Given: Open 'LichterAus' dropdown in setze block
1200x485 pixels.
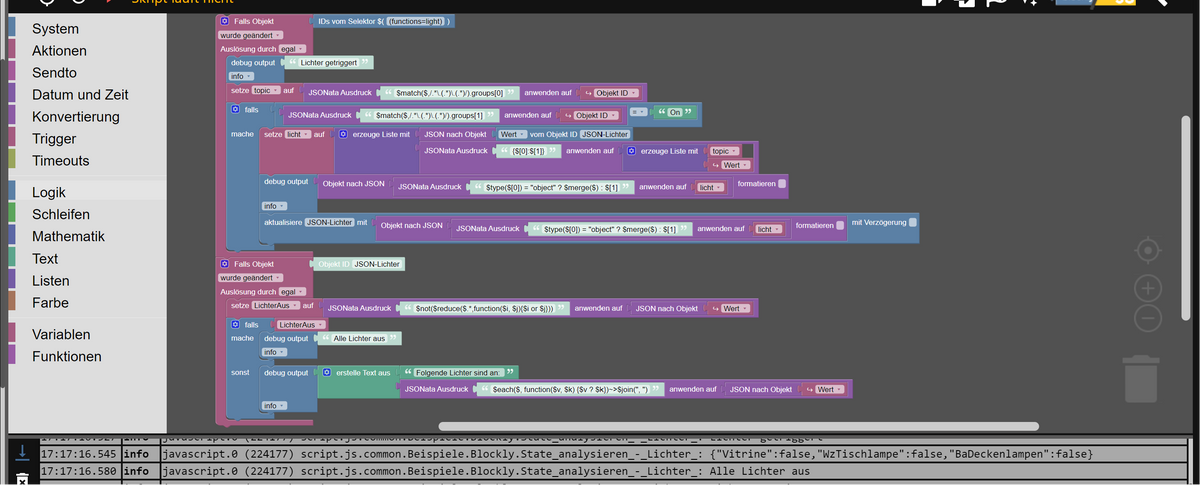Looking at the screenshot, I should pos(275,304).
